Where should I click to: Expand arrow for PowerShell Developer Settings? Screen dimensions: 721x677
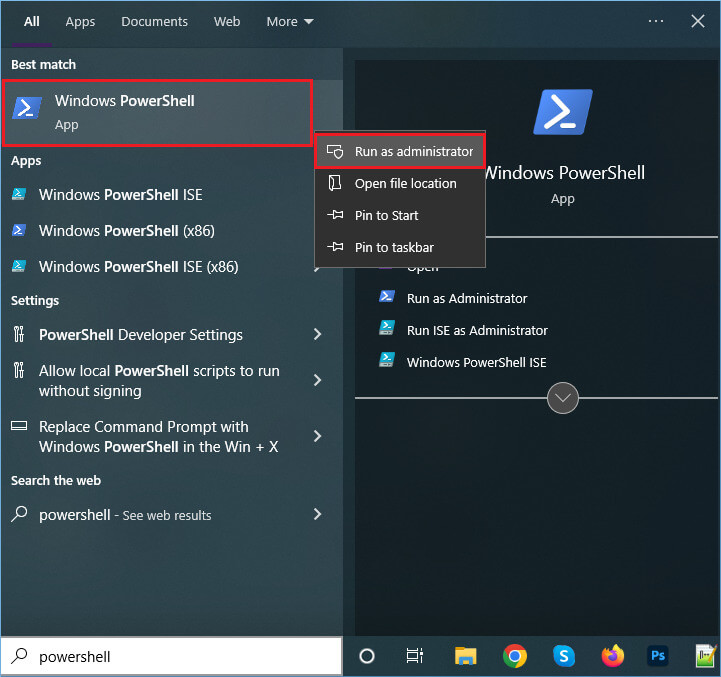coord(317,334)
